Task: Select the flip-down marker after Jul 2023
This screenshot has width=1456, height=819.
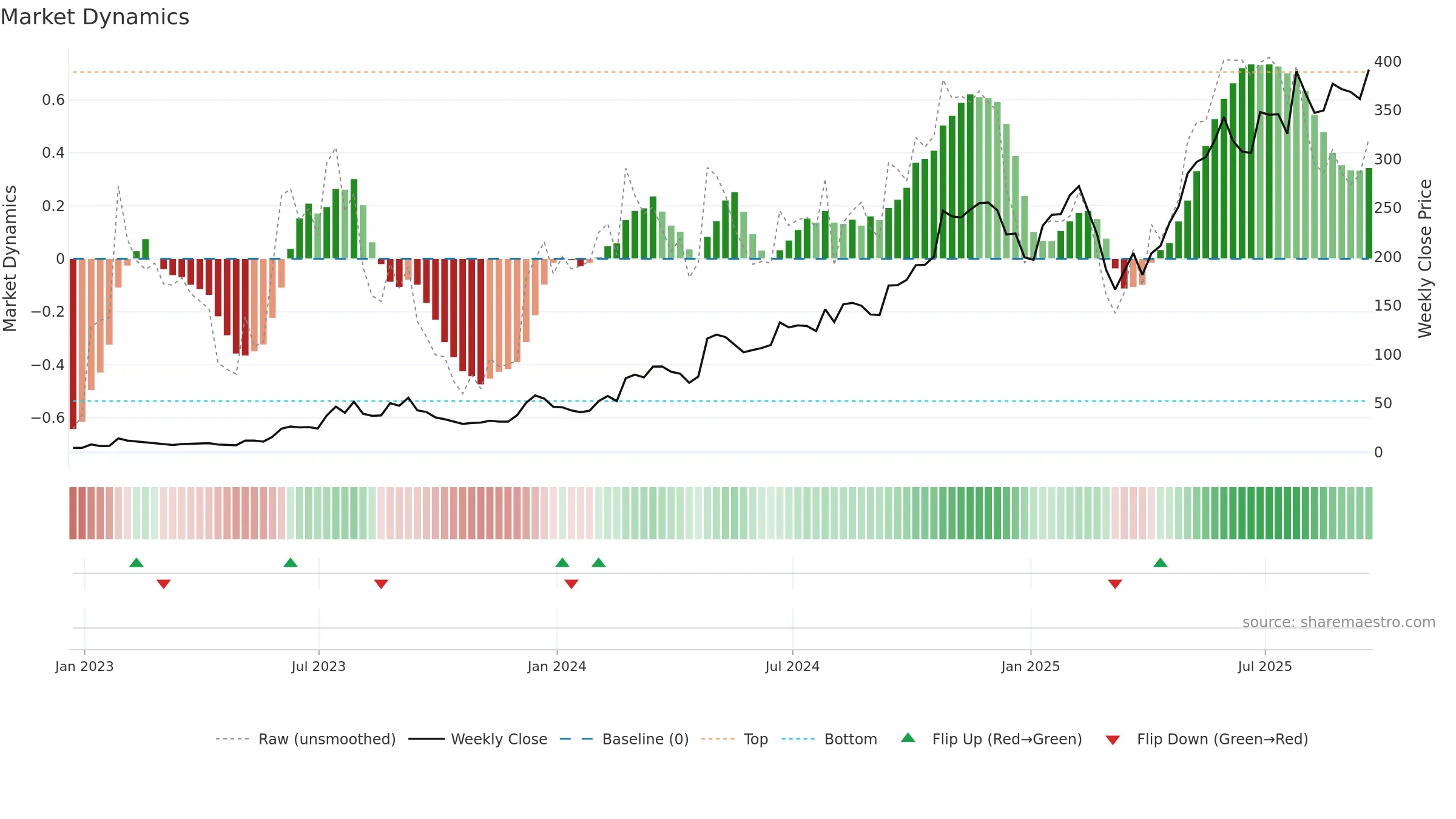Action: 381,584
